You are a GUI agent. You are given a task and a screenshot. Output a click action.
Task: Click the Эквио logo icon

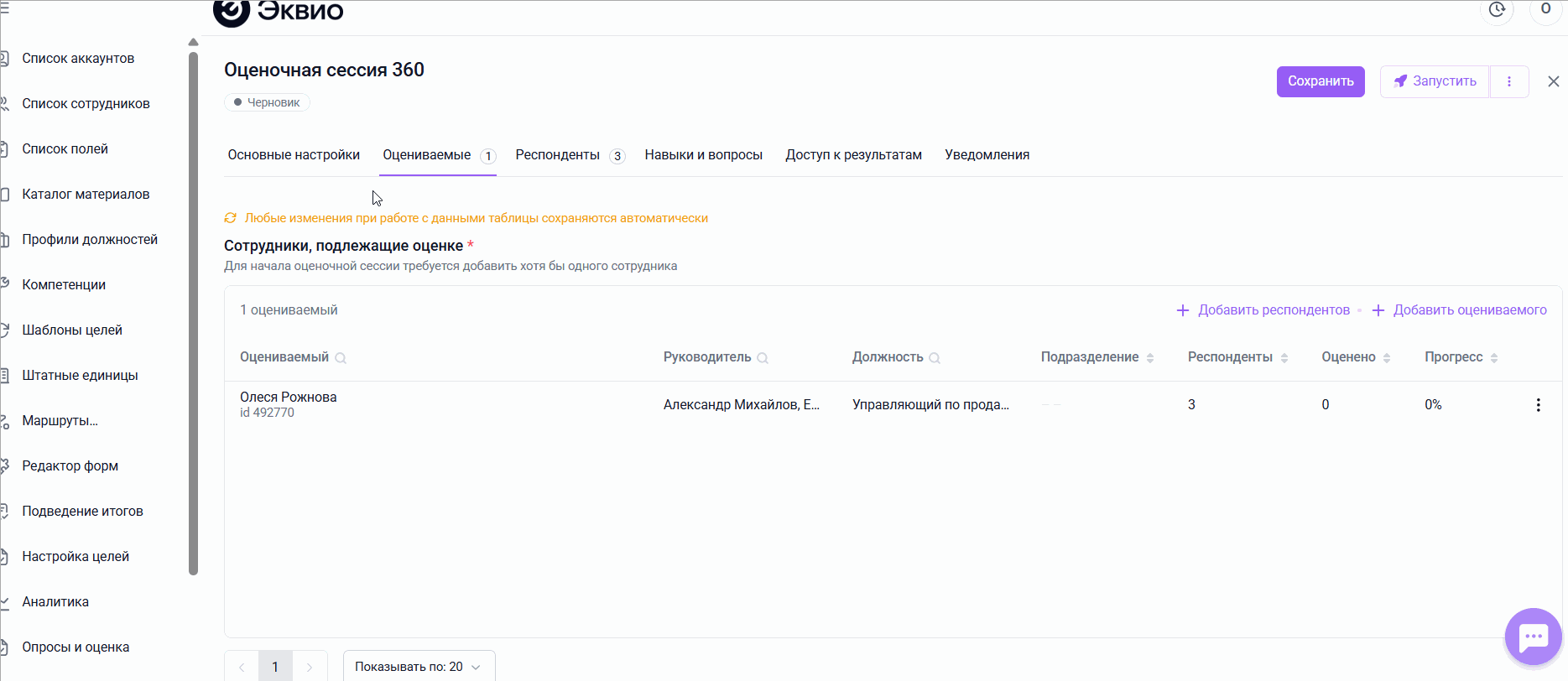pos(232,12)
